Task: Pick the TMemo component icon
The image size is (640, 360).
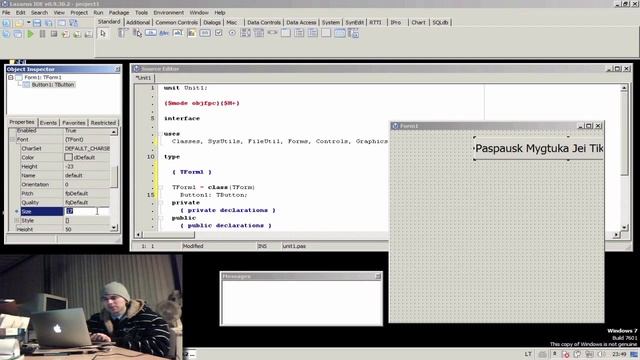Action: click(x=191, y=33)
